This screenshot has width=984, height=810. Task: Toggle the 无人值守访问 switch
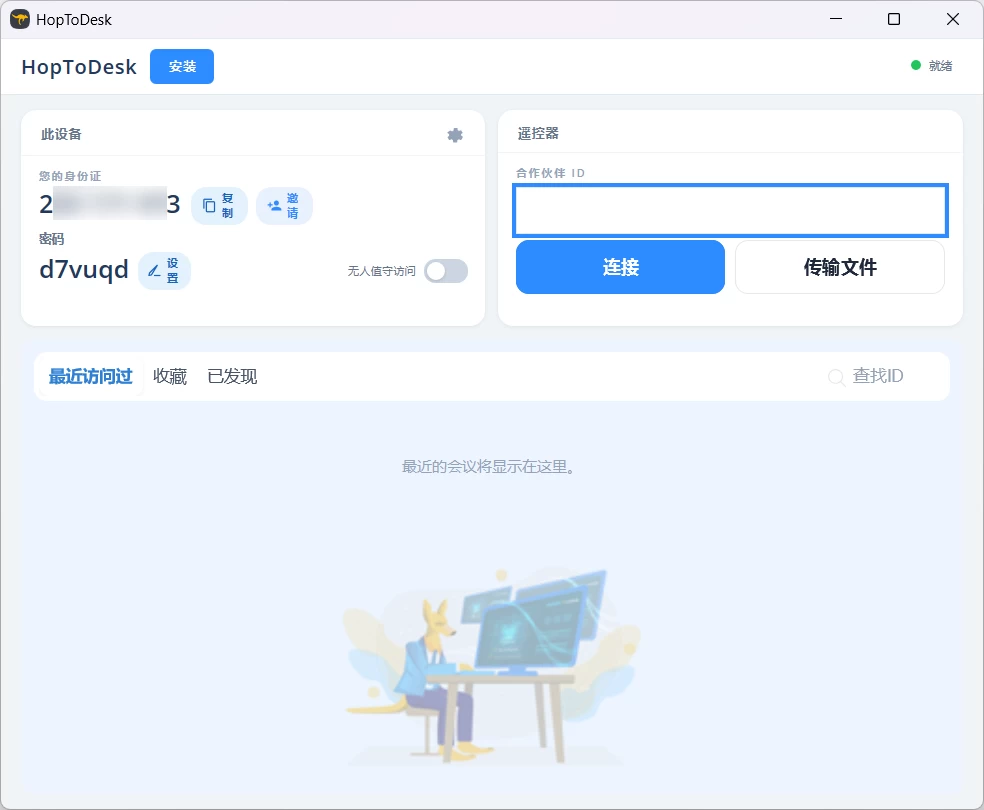click(x=446, y=271)
